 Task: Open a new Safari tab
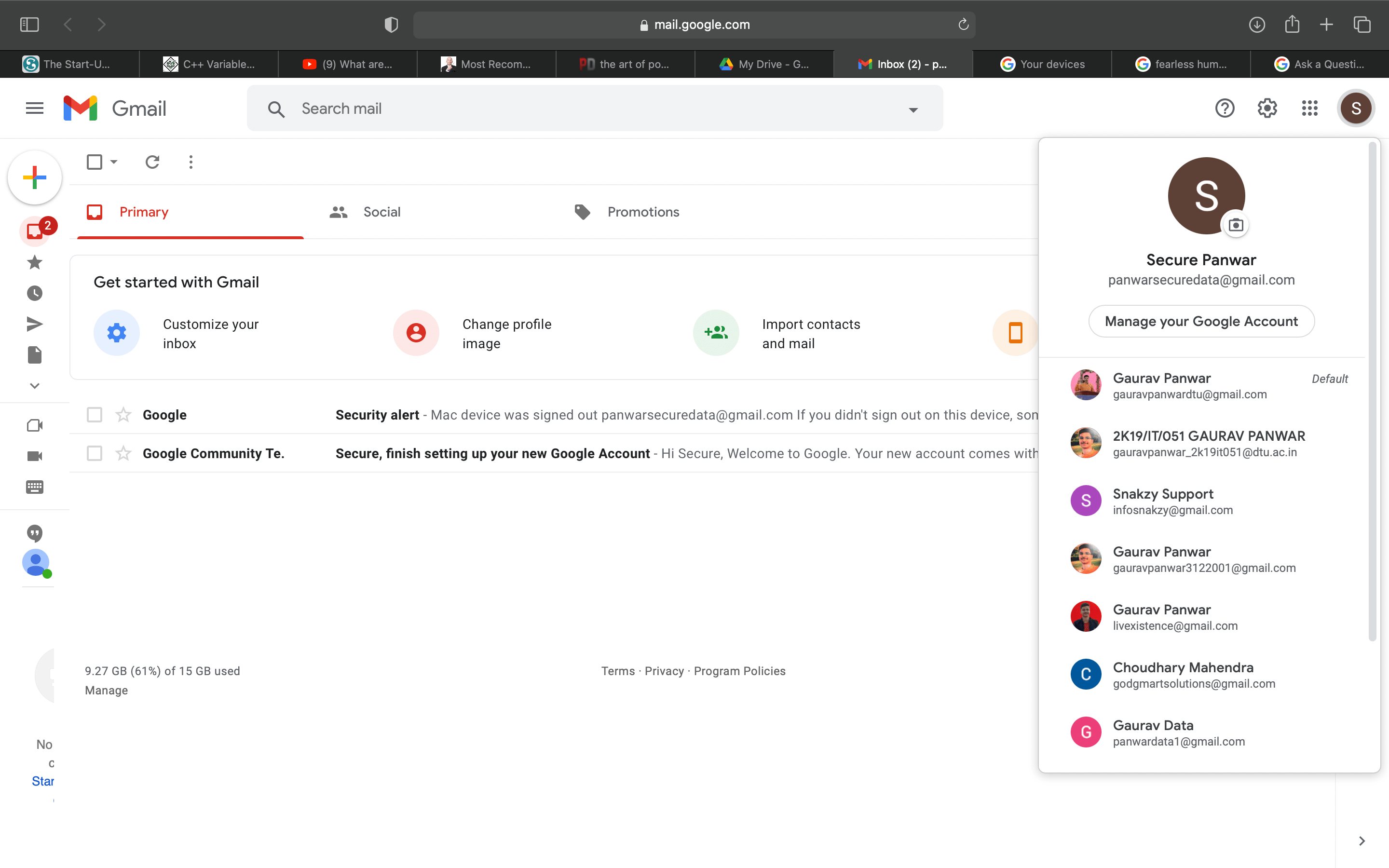click(1326, 25)
